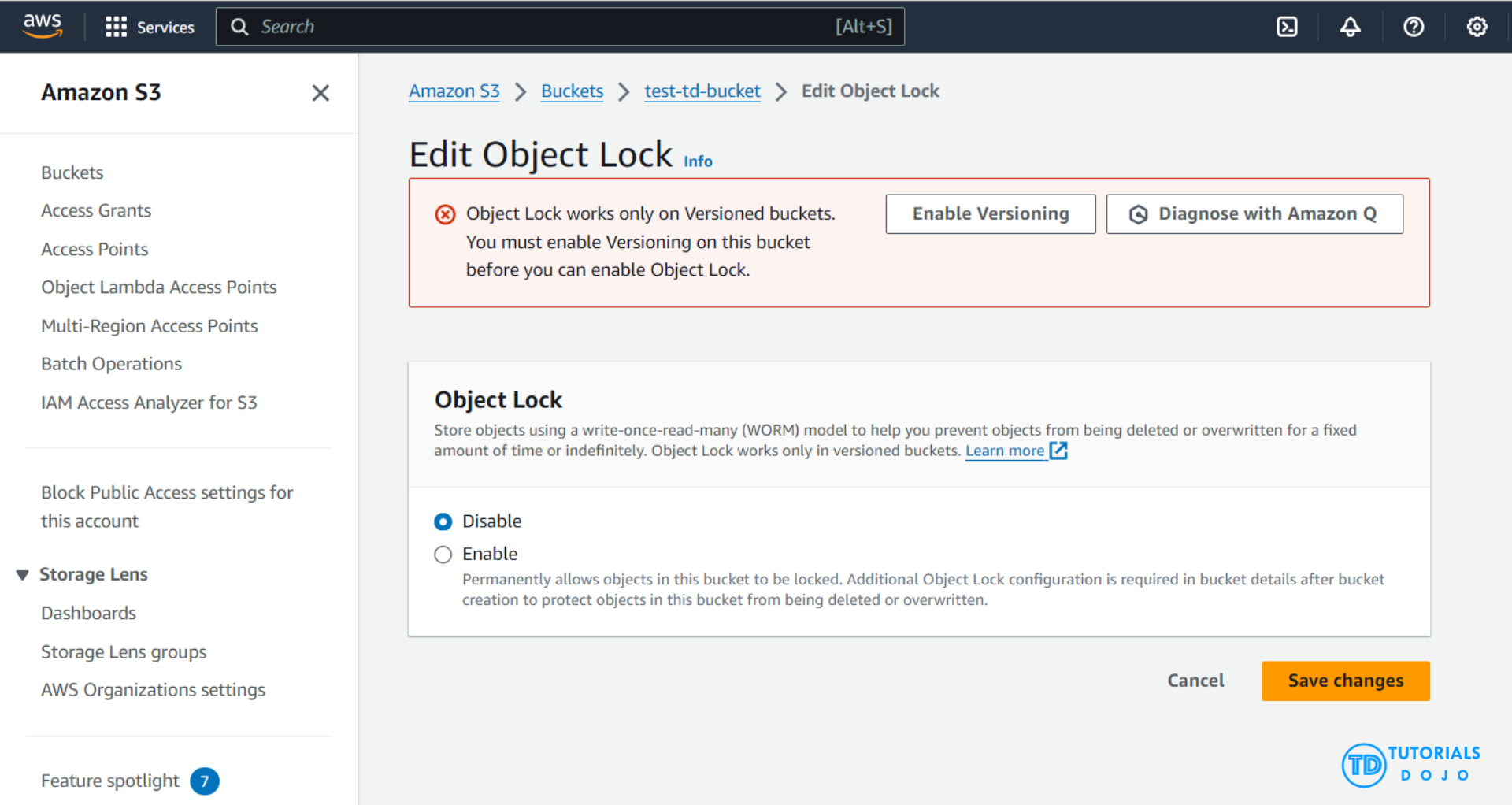Open Multi-Region Access Points
Image resolution: width=1512 pixels, height=805 pixels.
point(150,326)
